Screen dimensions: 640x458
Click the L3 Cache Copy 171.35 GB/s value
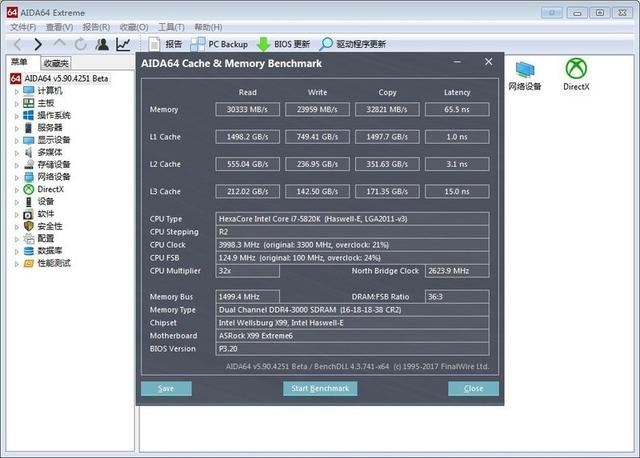387,191
